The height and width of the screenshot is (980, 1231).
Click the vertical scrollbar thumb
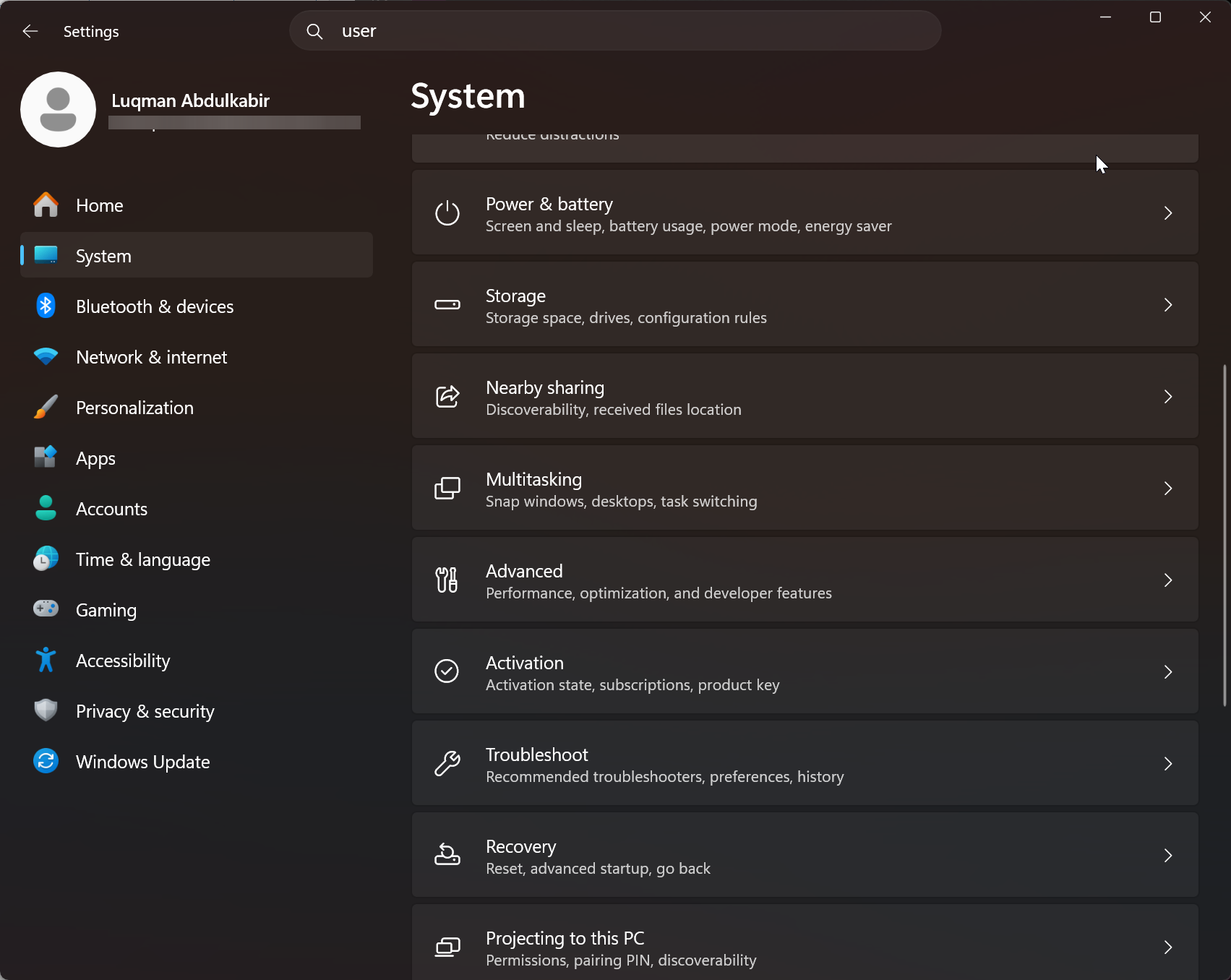[x=1224, y=535]
